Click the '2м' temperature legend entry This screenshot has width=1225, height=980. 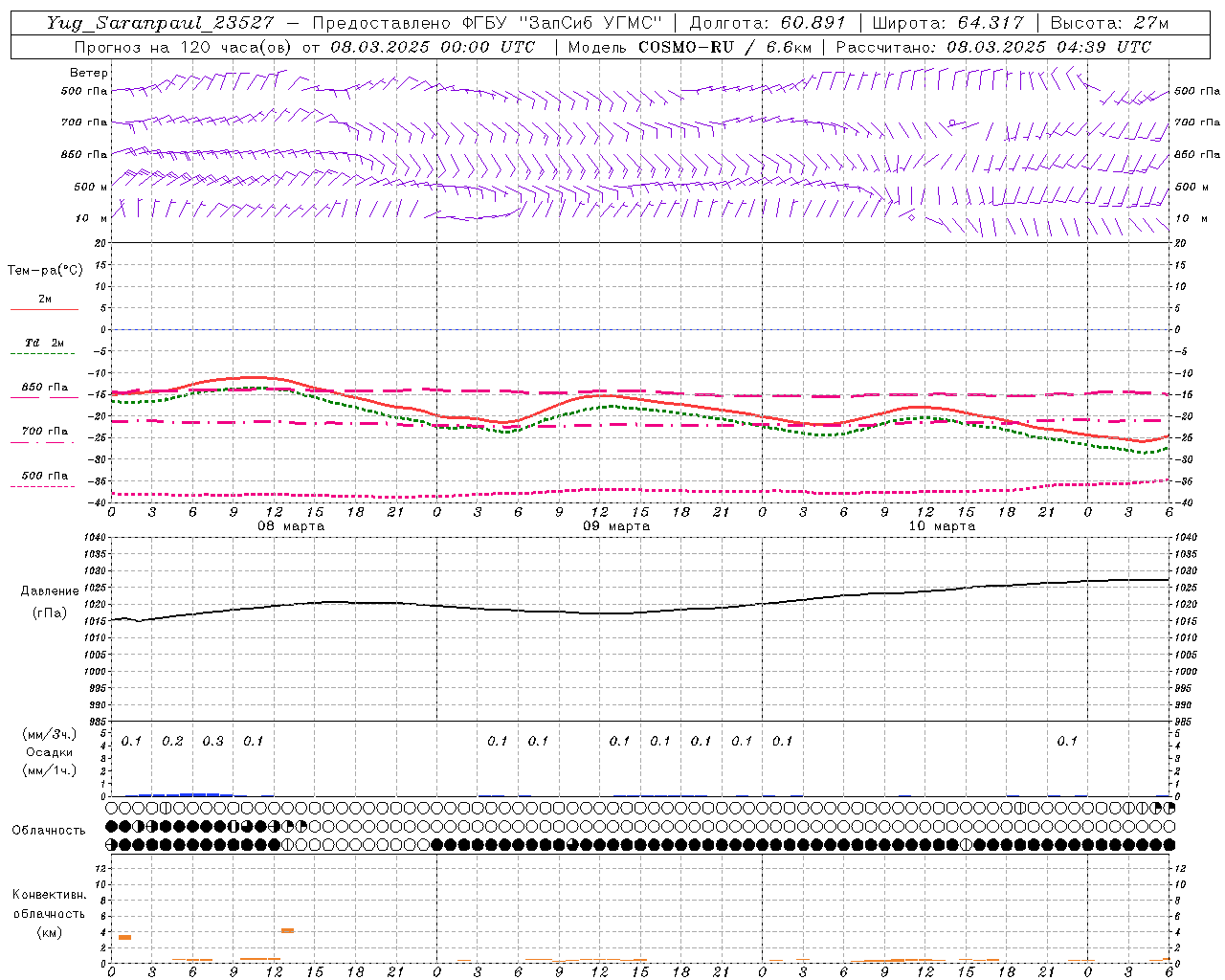click(x=45, y=299)
